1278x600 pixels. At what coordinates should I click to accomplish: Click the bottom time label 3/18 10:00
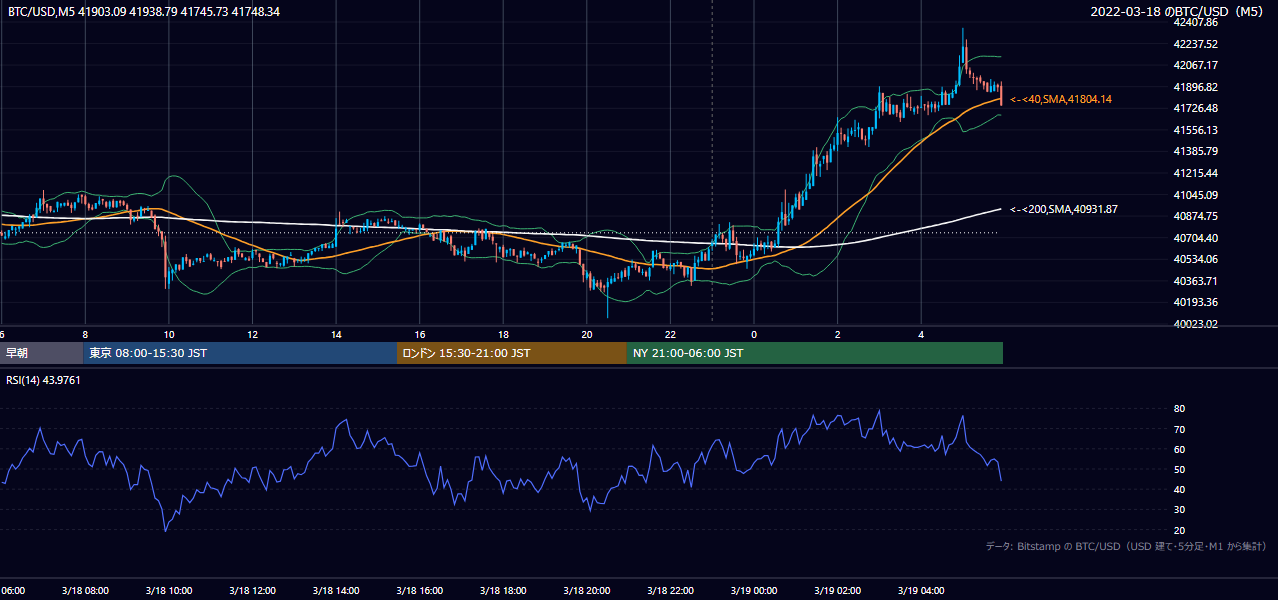169,590
